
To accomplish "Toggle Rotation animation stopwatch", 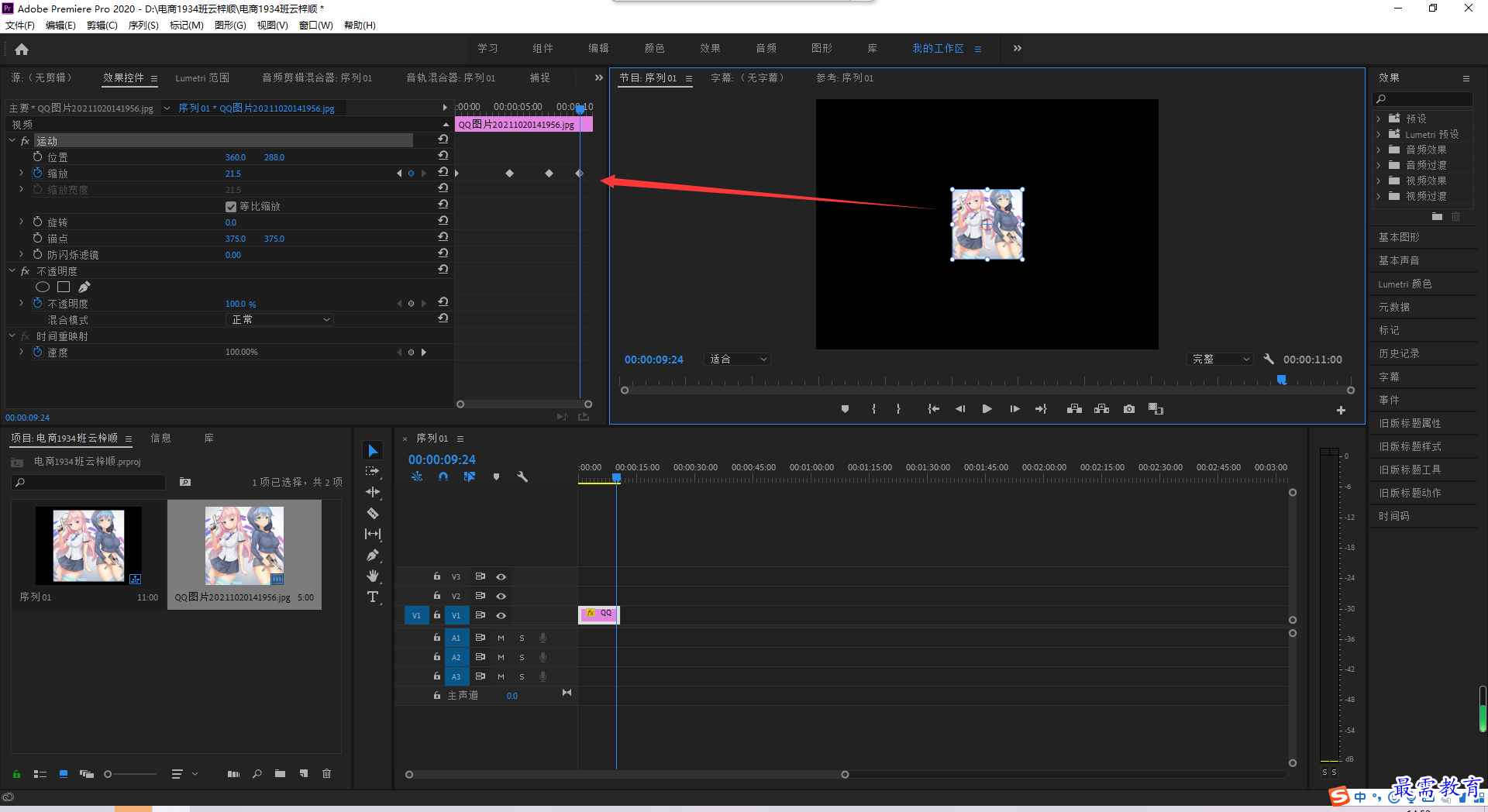I will (37, 222).
